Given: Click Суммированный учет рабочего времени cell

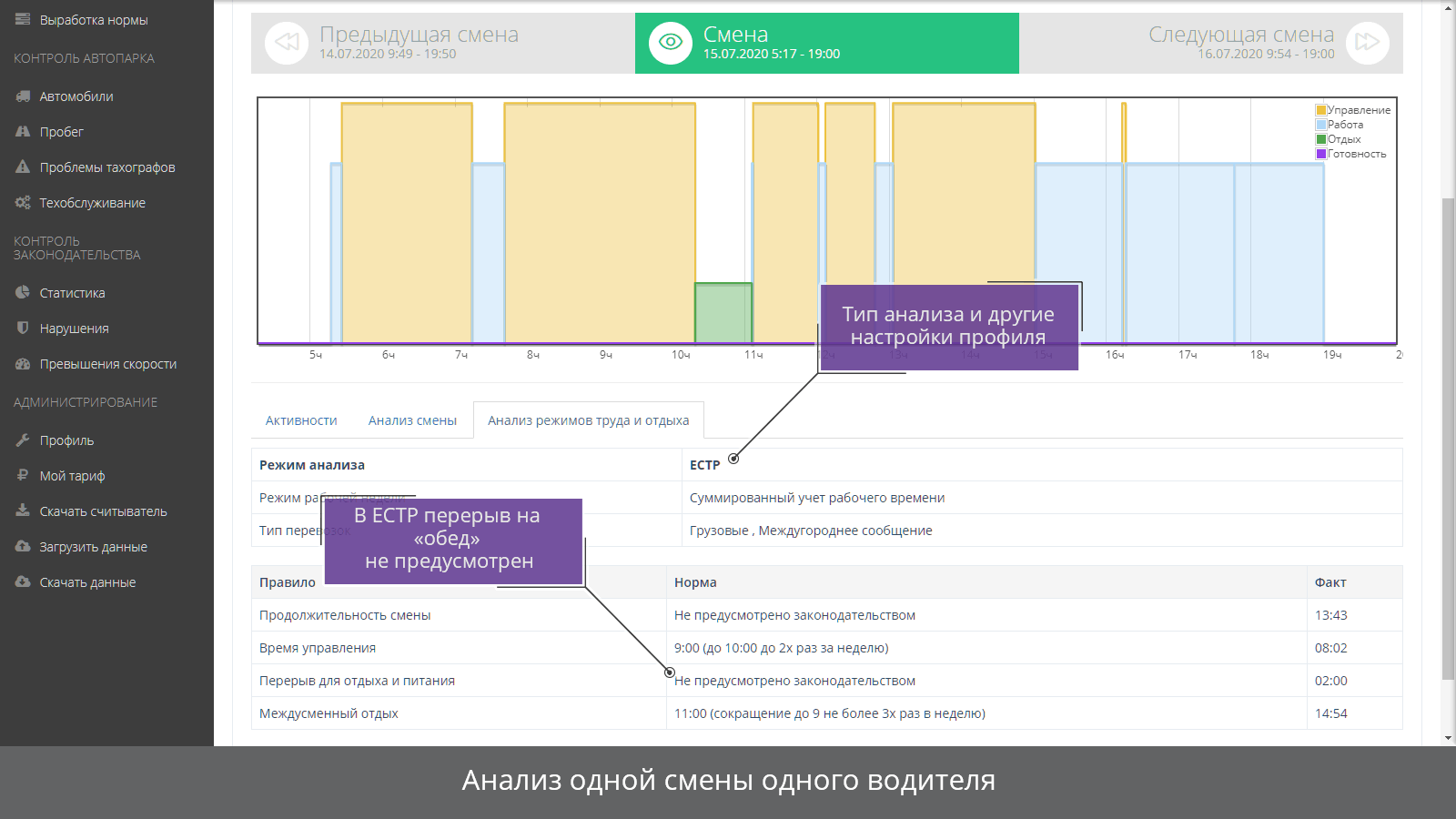Looking at the screenshot, I should (x=1042, y=498).
